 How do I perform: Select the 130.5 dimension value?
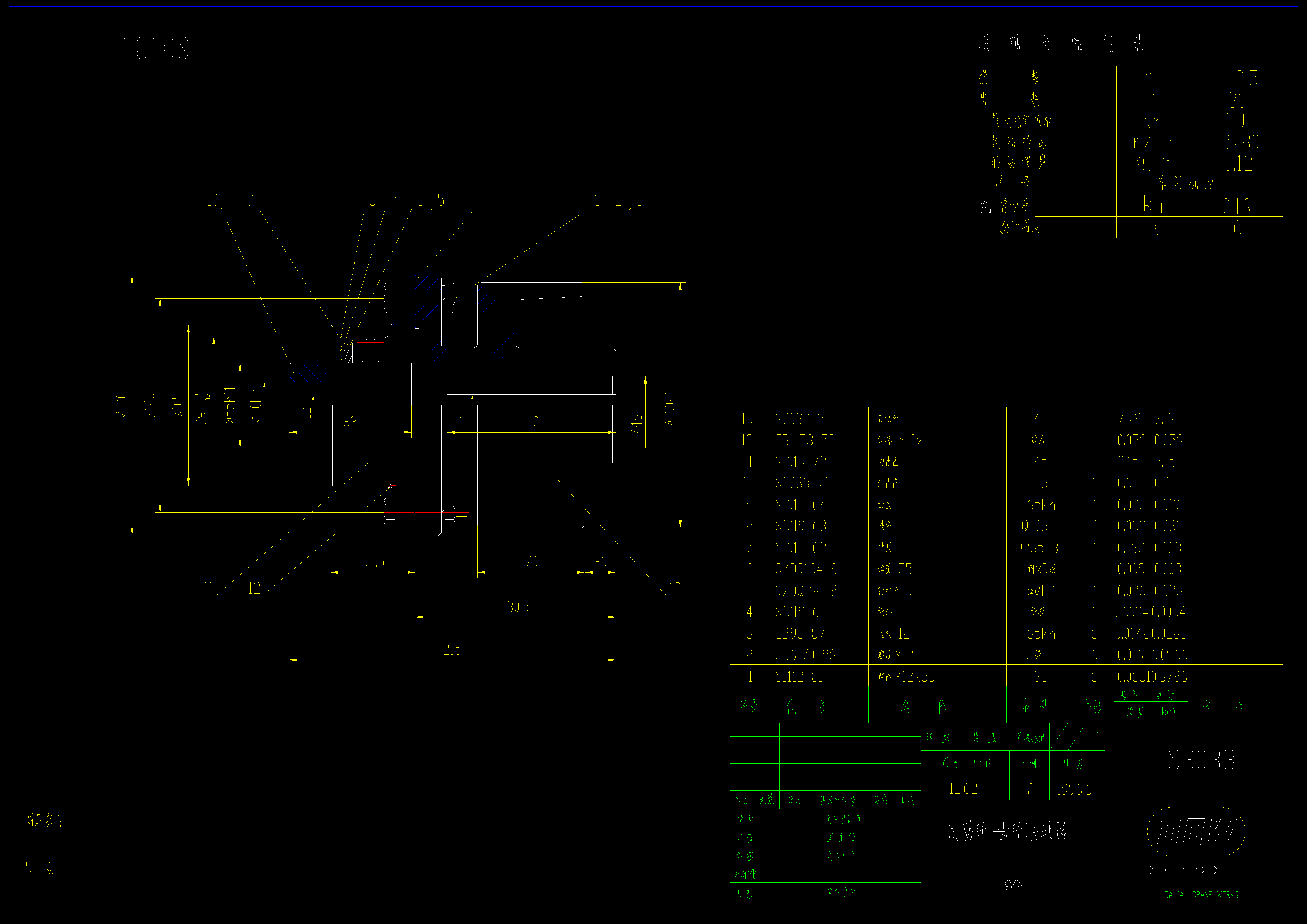point(515,607)
